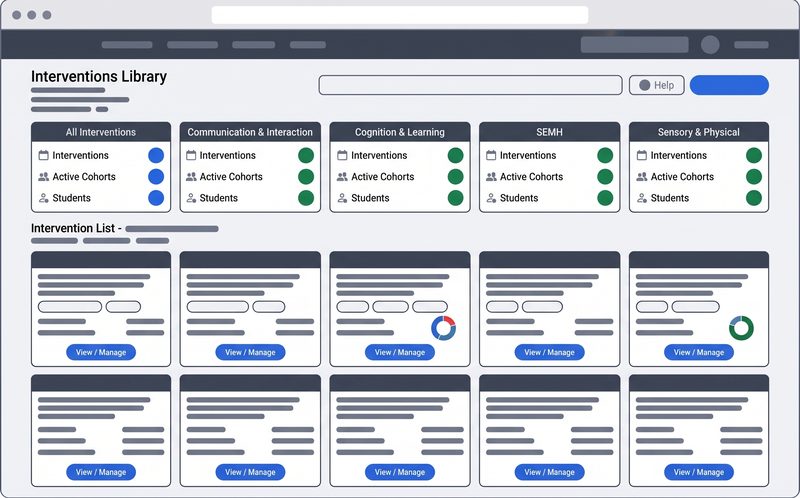Image resolution: width=800 pixels, height=498 pixels.
Task: Click the calendar icon in the Communication & Interaction card
Action: [x=191, y=155]
